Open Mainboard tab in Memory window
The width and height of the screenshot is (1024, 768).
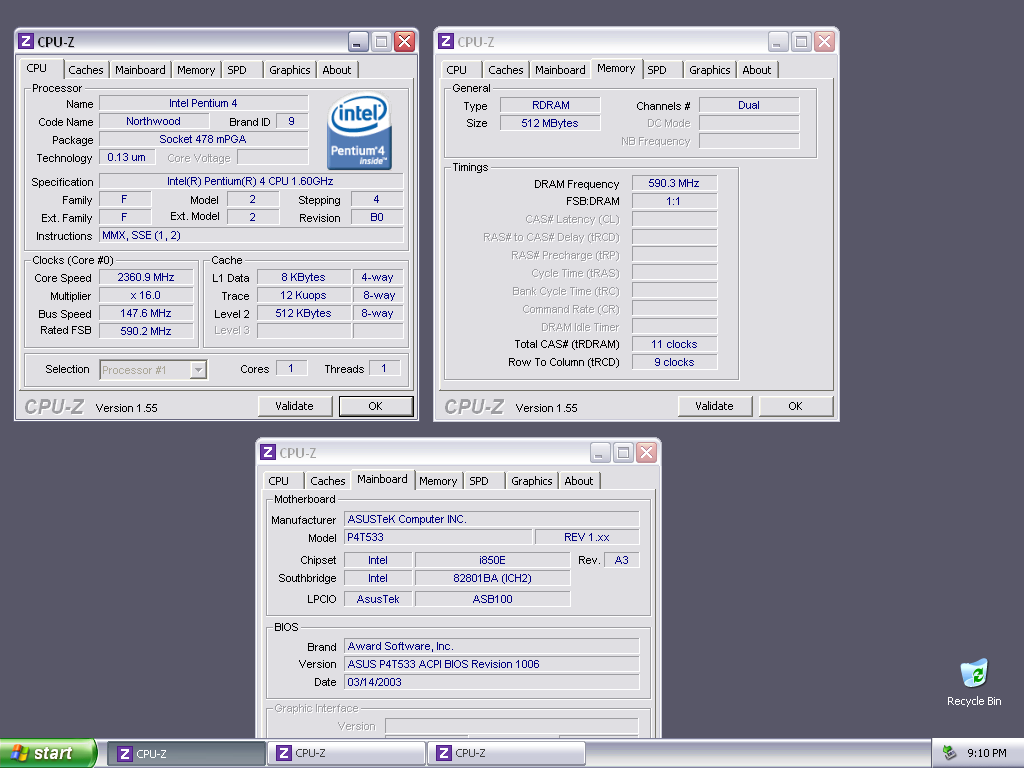coord(560,70)
